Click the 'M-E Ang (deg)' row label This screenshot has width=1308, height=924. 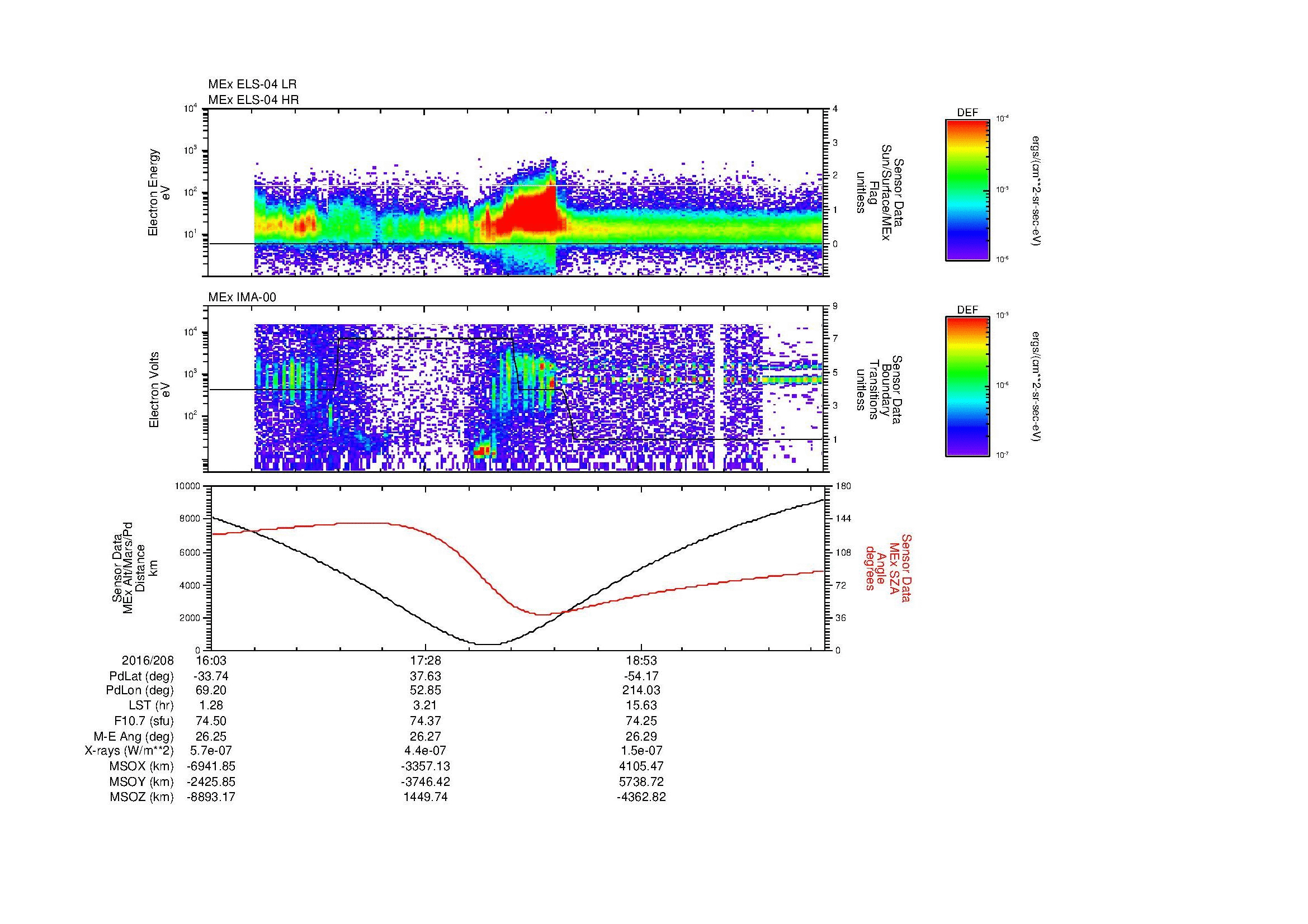[x=133, y=736]
